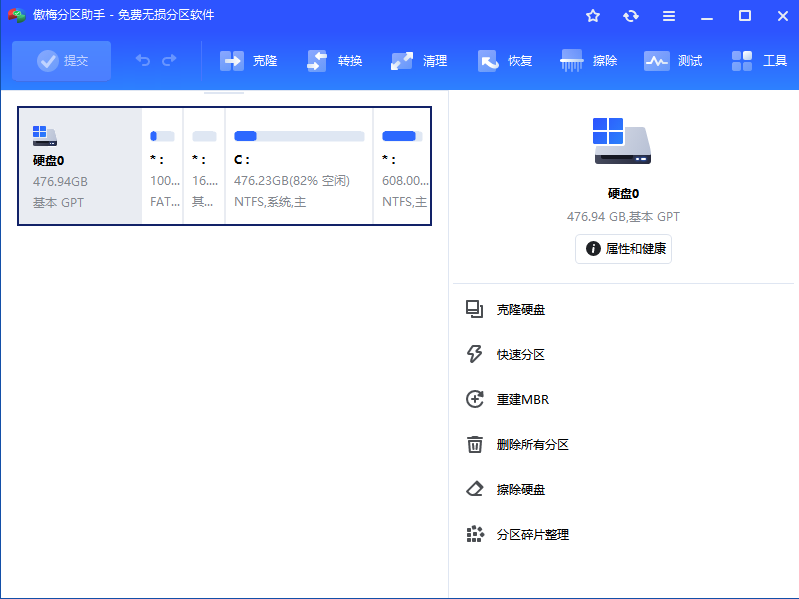This screenshot has width=799, height=599.
Task: Open the 恢复 recovery toolbar item
Action: (x=504, y=61)
